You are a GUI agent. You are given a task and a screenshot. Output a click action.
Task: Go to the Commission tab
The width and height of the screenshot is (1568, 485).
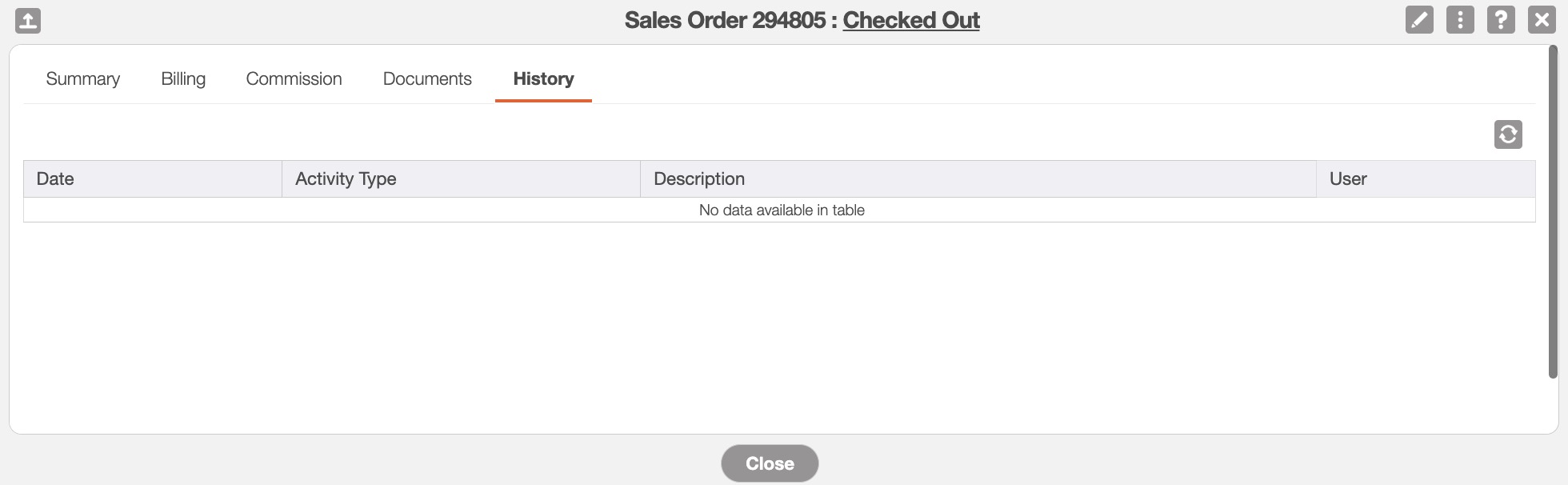tap(294, 78)
